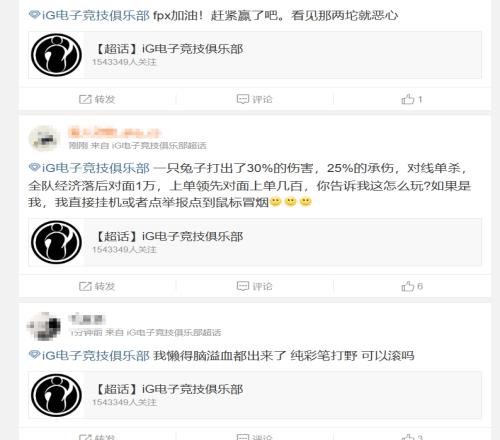500x440 pixels.
Task: Open the third post author's pixelated avatar
Action: (x=44, y=326)
